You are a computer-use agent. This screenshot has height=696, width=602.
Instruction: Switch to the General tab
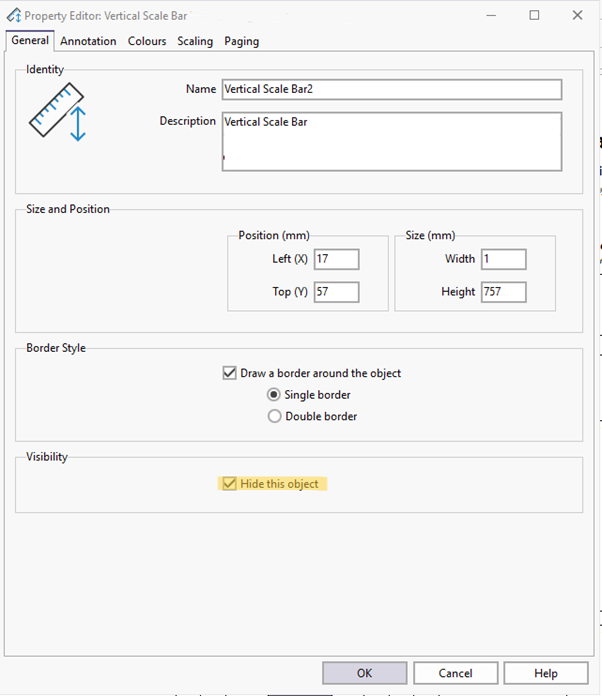tap(30, 40)
